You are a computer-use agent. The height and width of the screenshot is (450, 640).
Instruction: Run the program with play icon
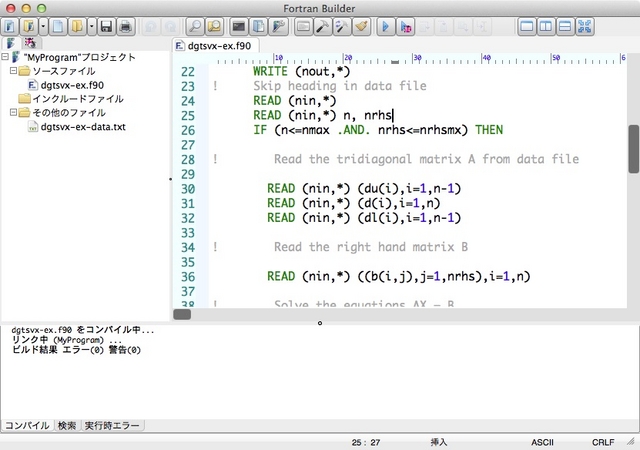coord(385,27)
